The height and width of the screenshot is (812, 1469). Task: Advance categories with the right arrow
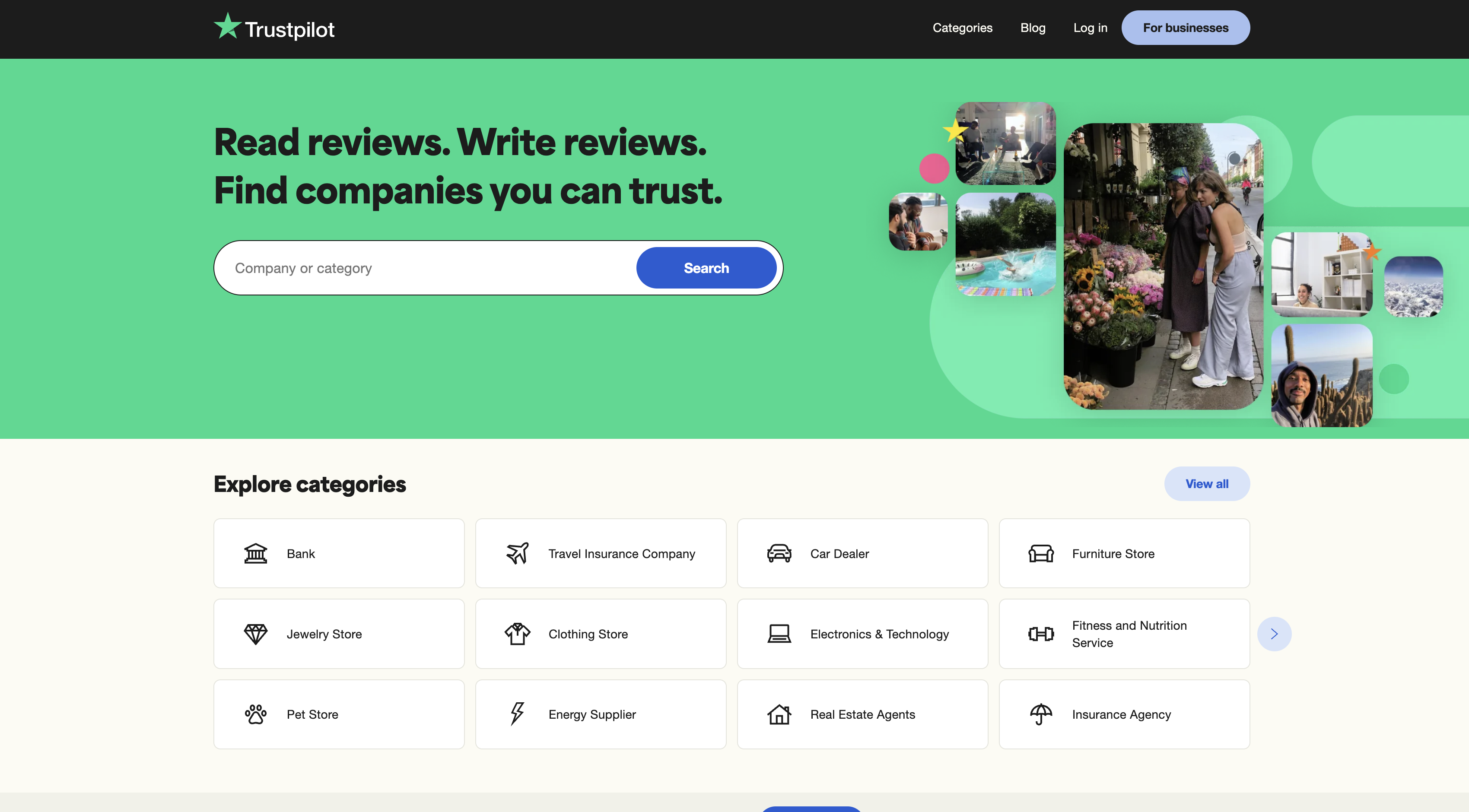coord(1275,634)
